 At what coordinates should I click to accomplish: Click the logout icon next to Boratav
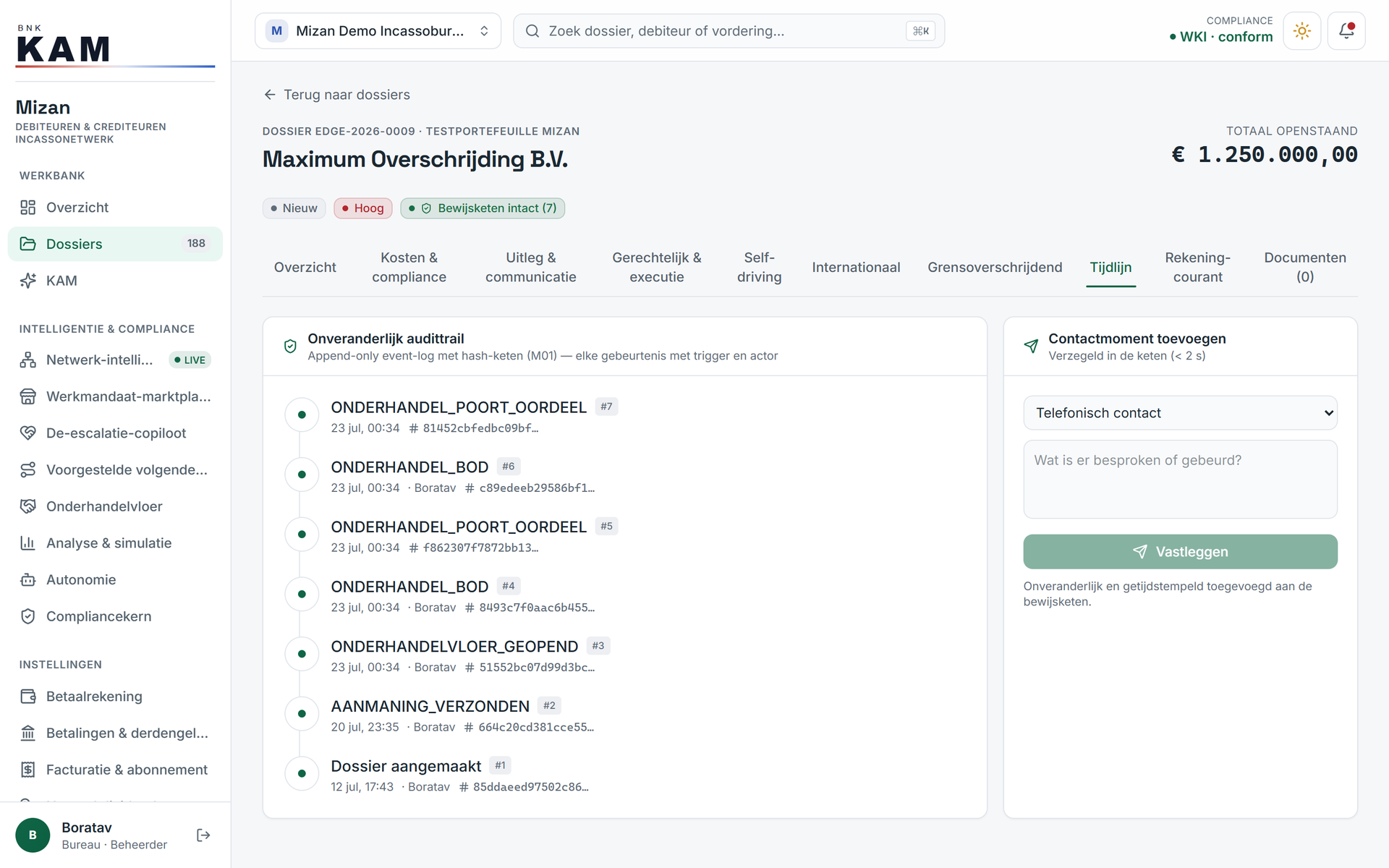coord(203,835)
